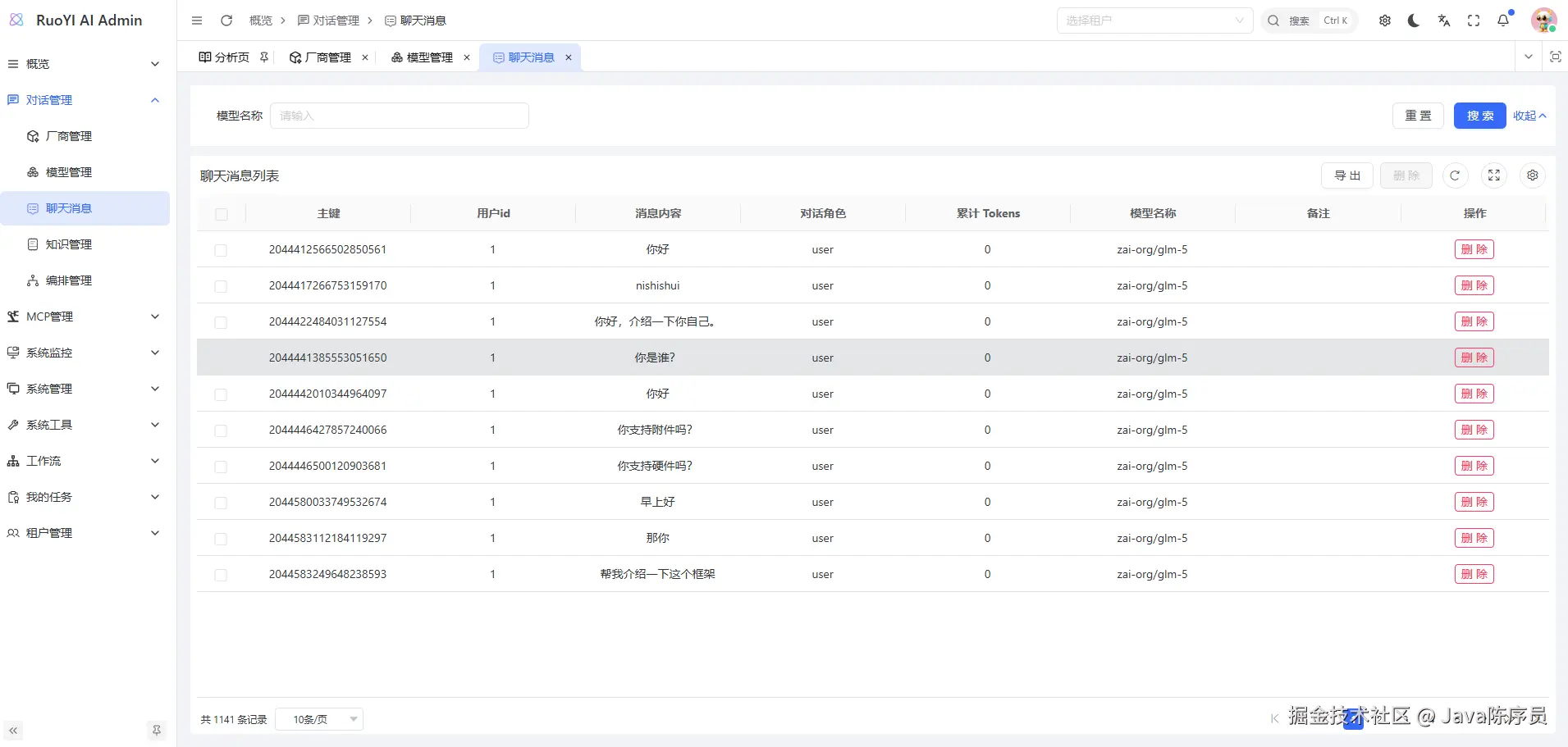Refresh the chat message table

pyautogui.click(x=1455, y=175)
